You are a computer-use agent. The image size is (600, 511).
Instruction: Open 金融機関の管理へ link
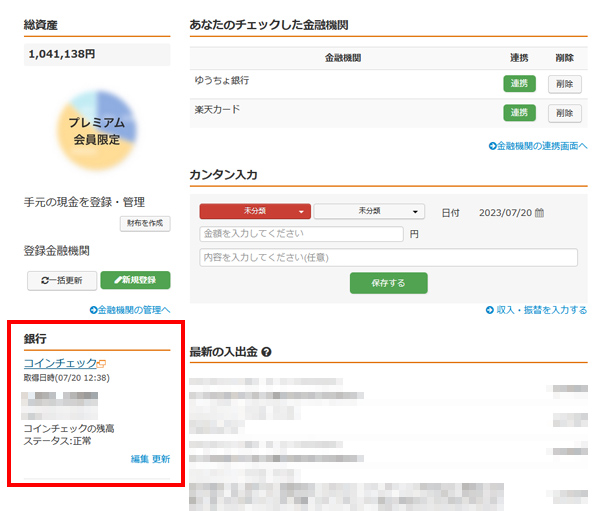[130, 310]
